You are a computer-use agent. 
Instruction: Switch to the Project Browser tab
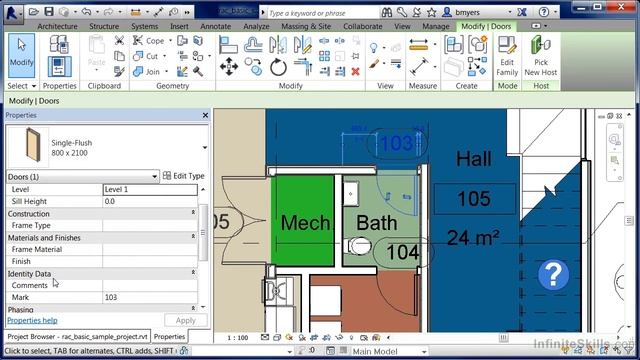pyautogui.click(x=78, y=337)
